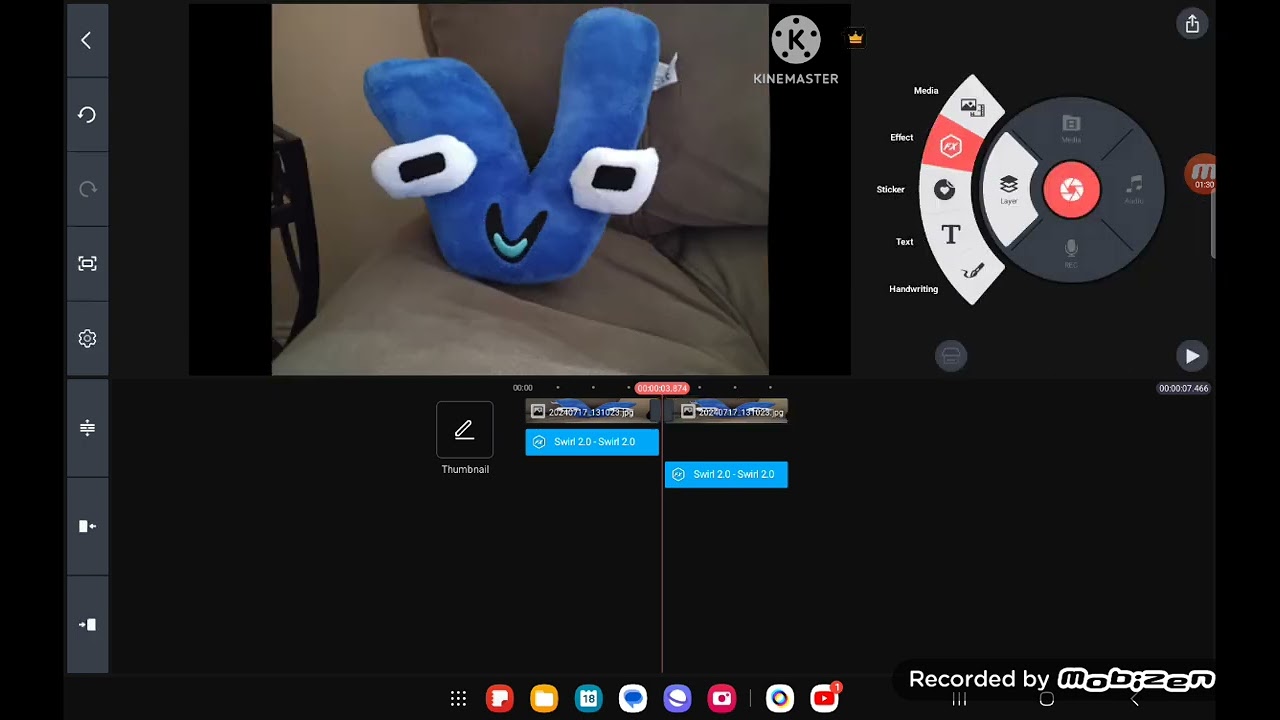Open the Mobizen floating recorder bubble
The height and width of the screenshot is (720, 1280).
click(1200, 175)
